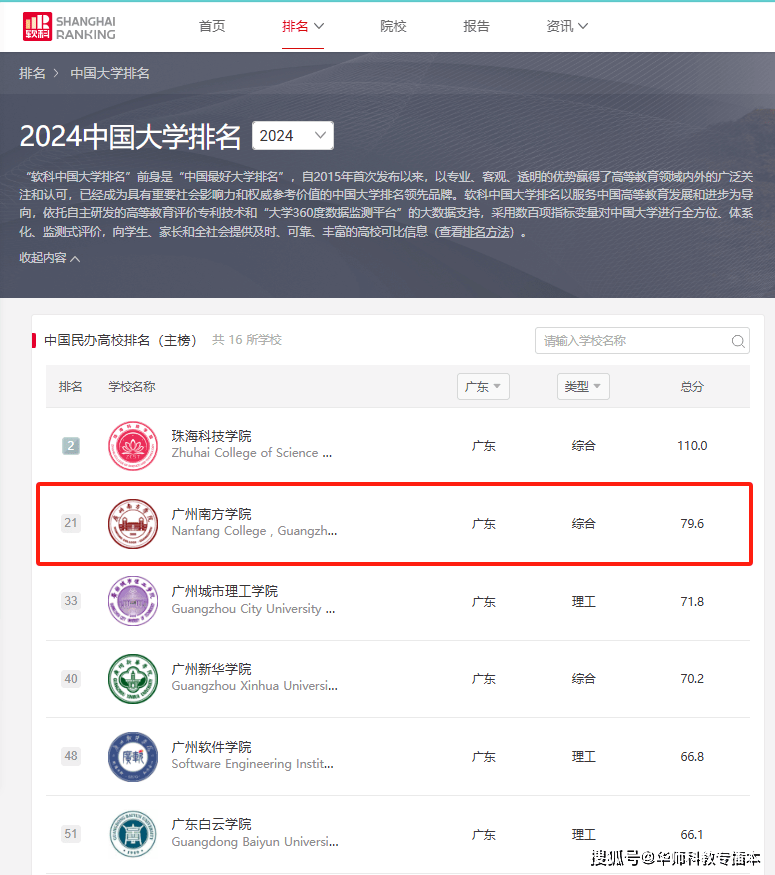Click the rank 21 badge
Viewport: 775px width, 875px height.
pyautogui.click(x=70, y=523)
